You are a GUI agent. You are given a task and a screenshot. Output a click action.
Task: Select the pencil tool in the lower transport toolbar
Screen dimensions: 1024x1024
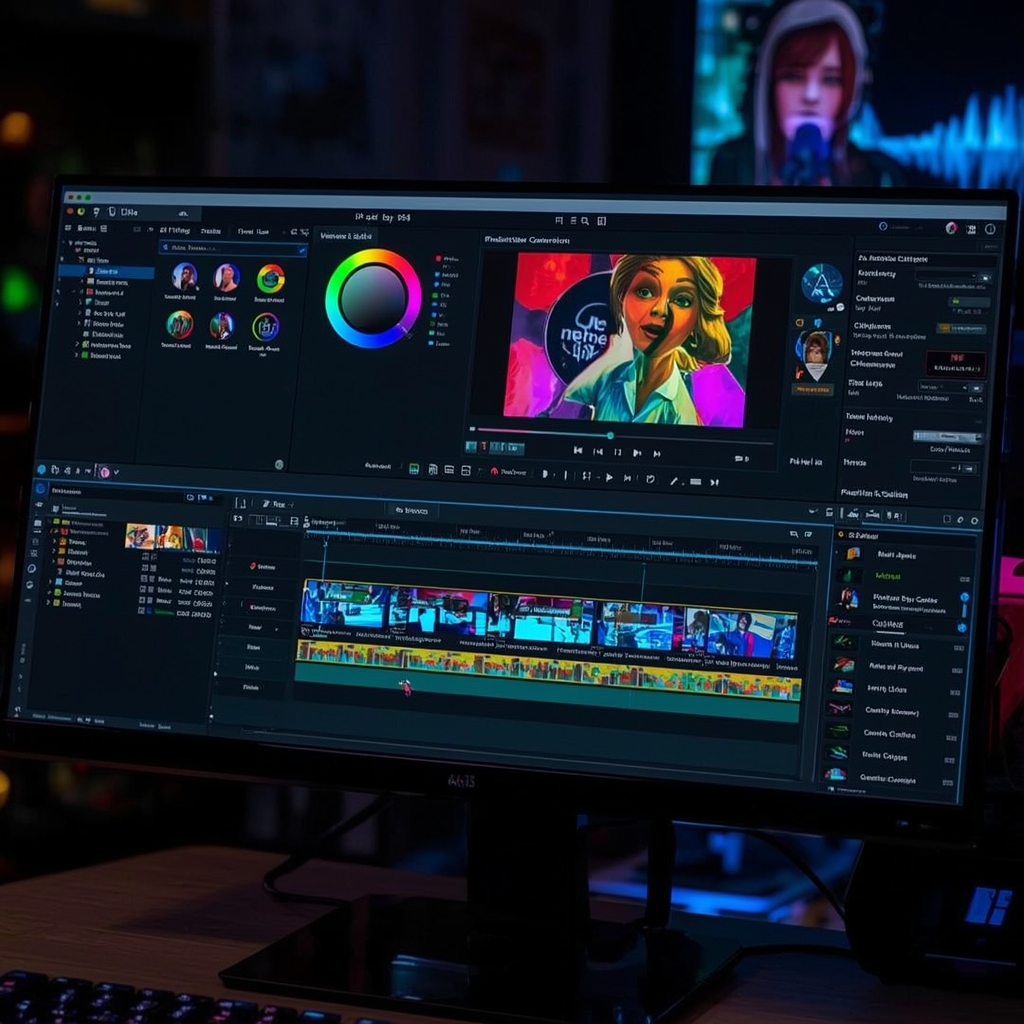pos(673,481)
